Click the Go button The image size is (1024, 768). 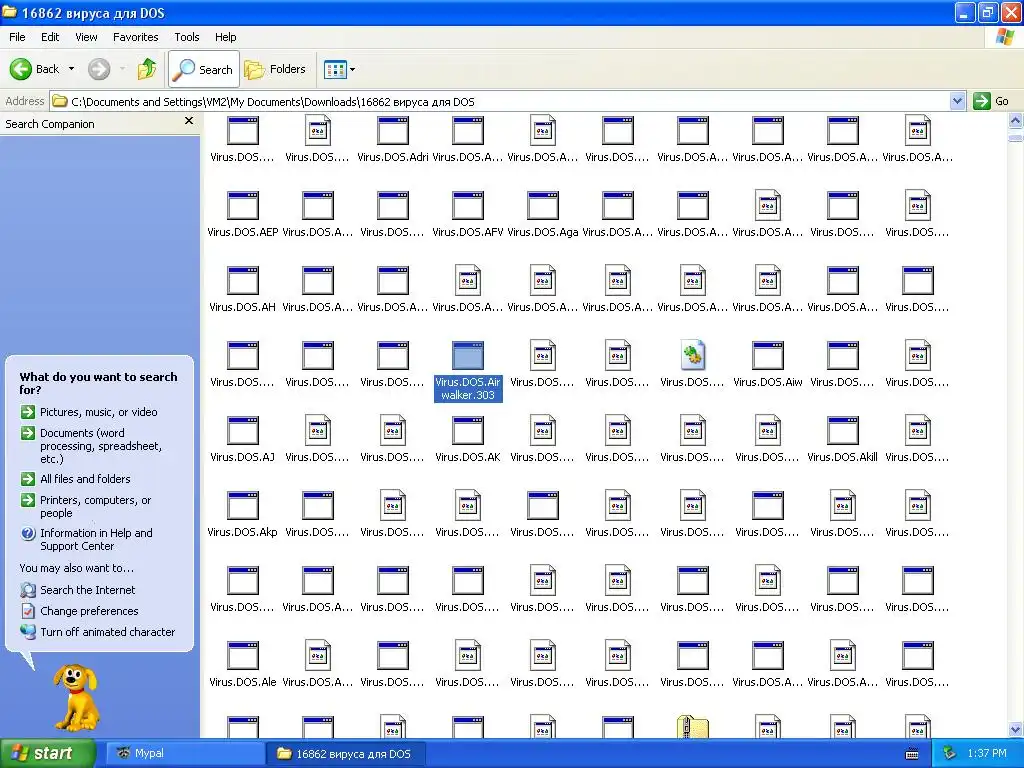[991, 101]
